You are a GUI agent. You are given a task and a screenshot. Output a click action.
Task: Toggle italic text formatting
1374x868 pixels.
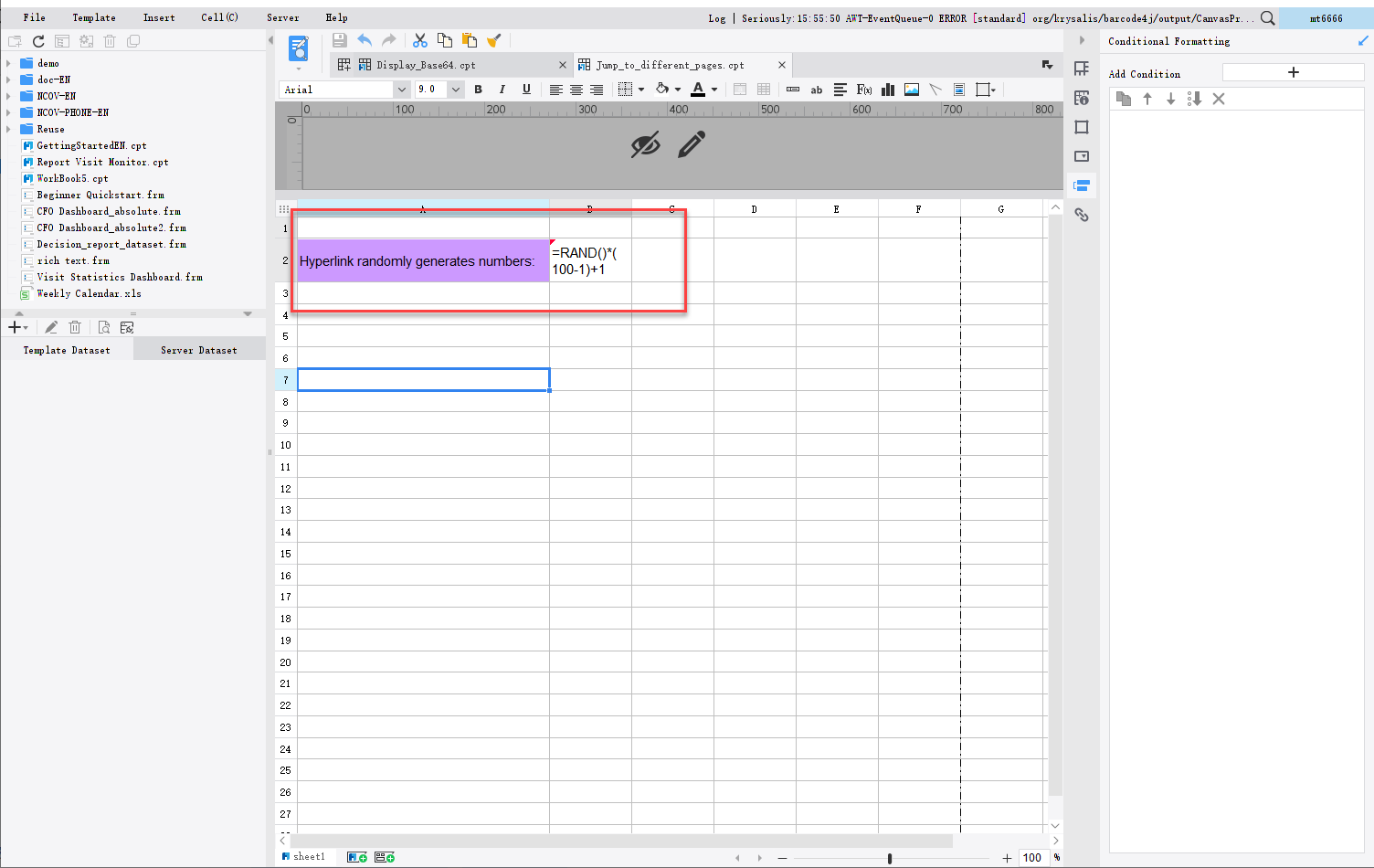point(502,90)
